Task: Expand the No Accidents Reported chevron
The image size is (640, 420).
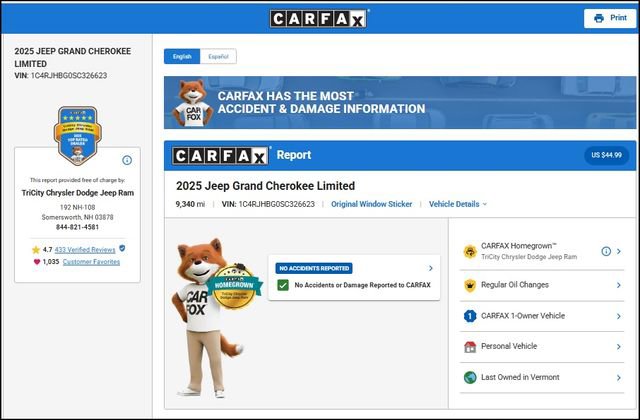Action: click(431, 268)
